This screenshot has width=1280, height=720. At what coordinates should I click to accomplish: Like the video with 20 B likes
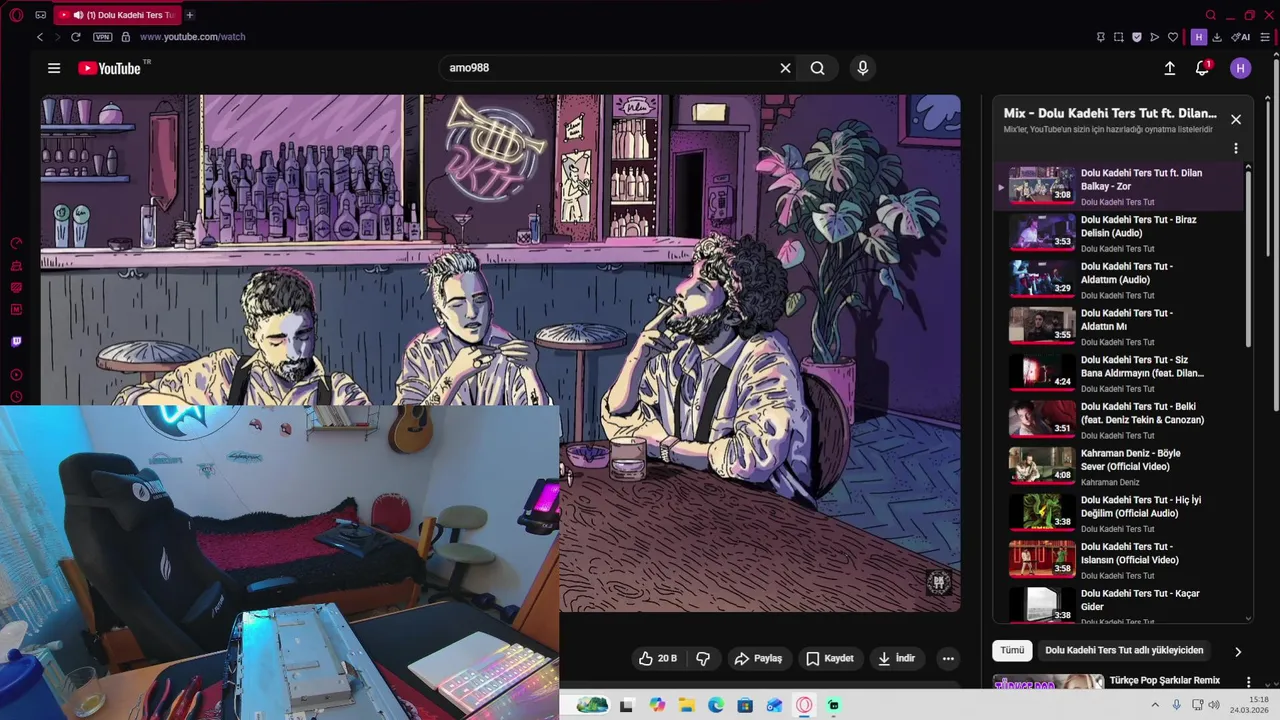[x=658, y=658]
